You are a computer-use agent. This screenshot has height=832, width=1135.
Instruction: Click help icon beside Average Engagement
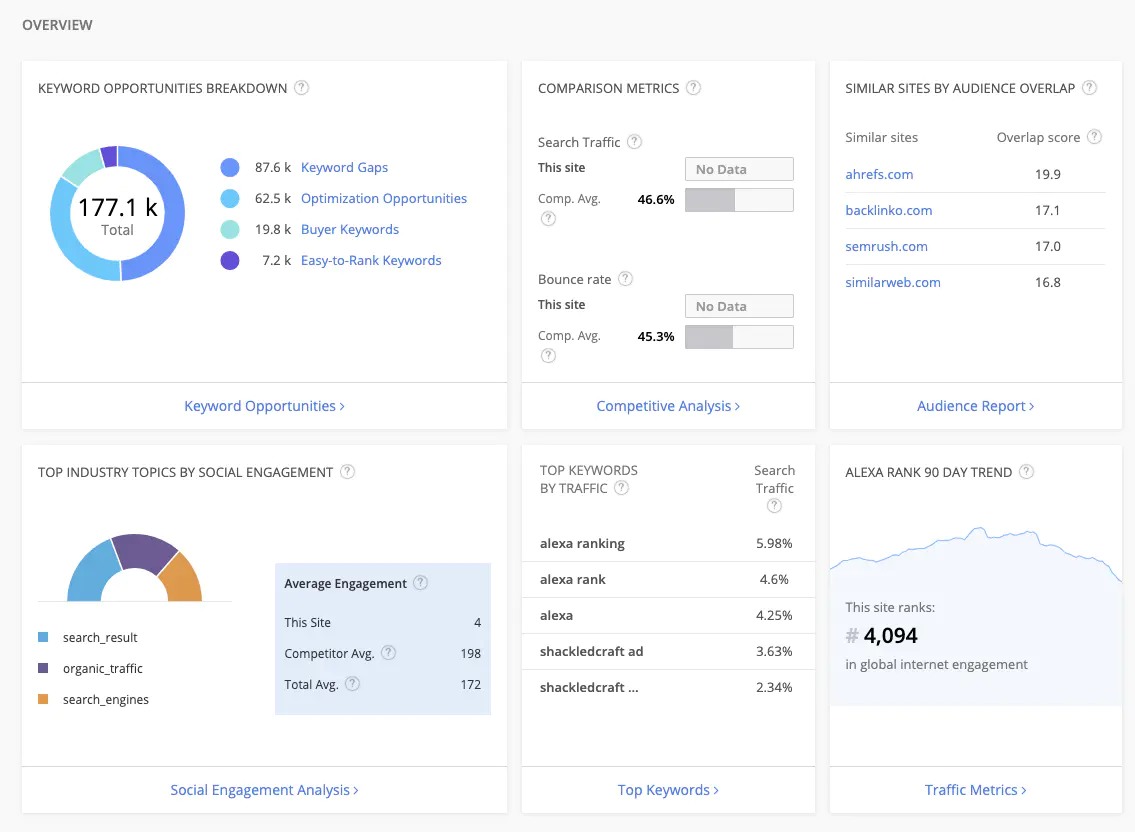click(421, 583)
